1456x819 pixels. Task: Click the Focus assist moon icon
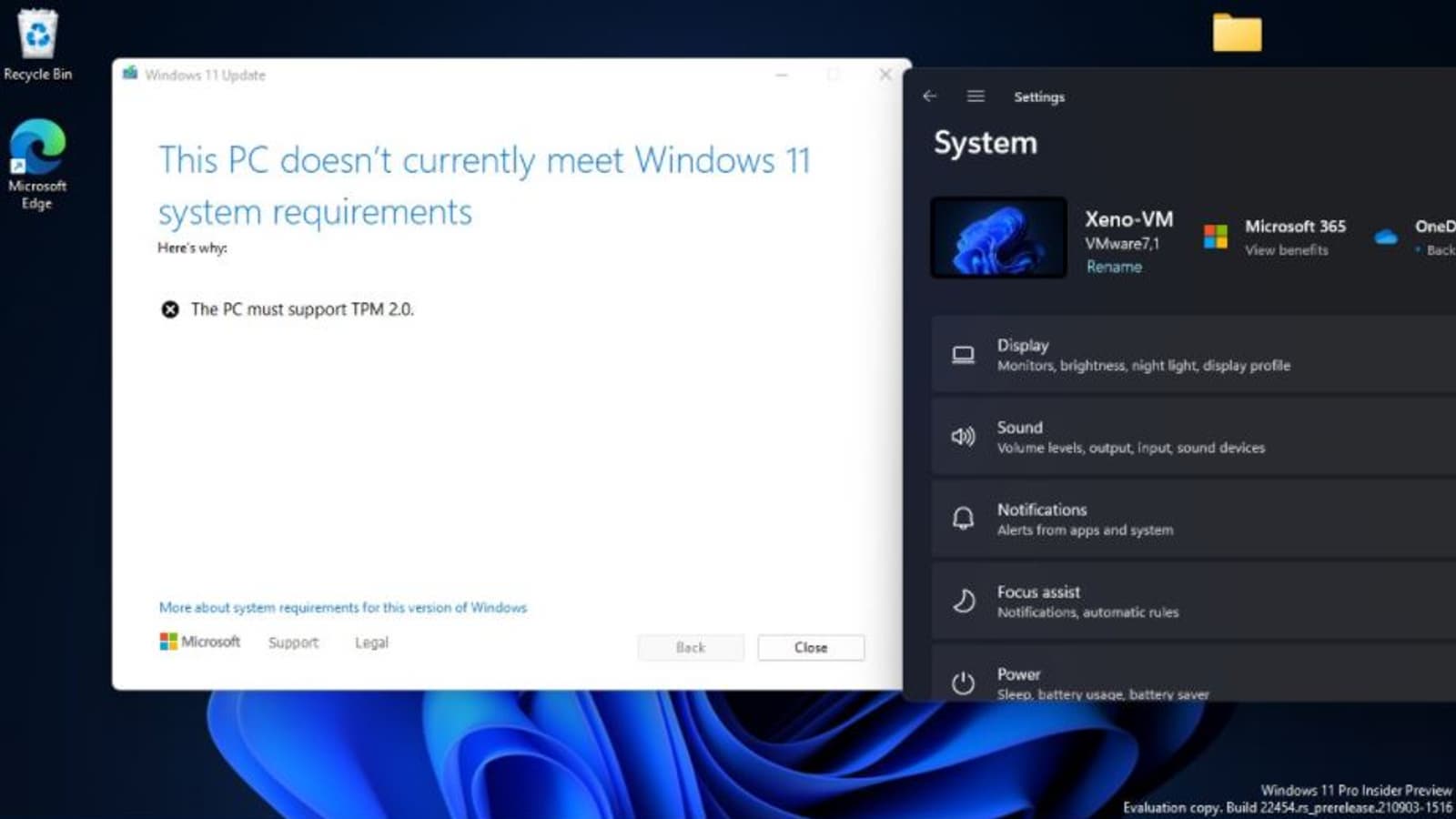pyautogui.click(x=963, y=601)
